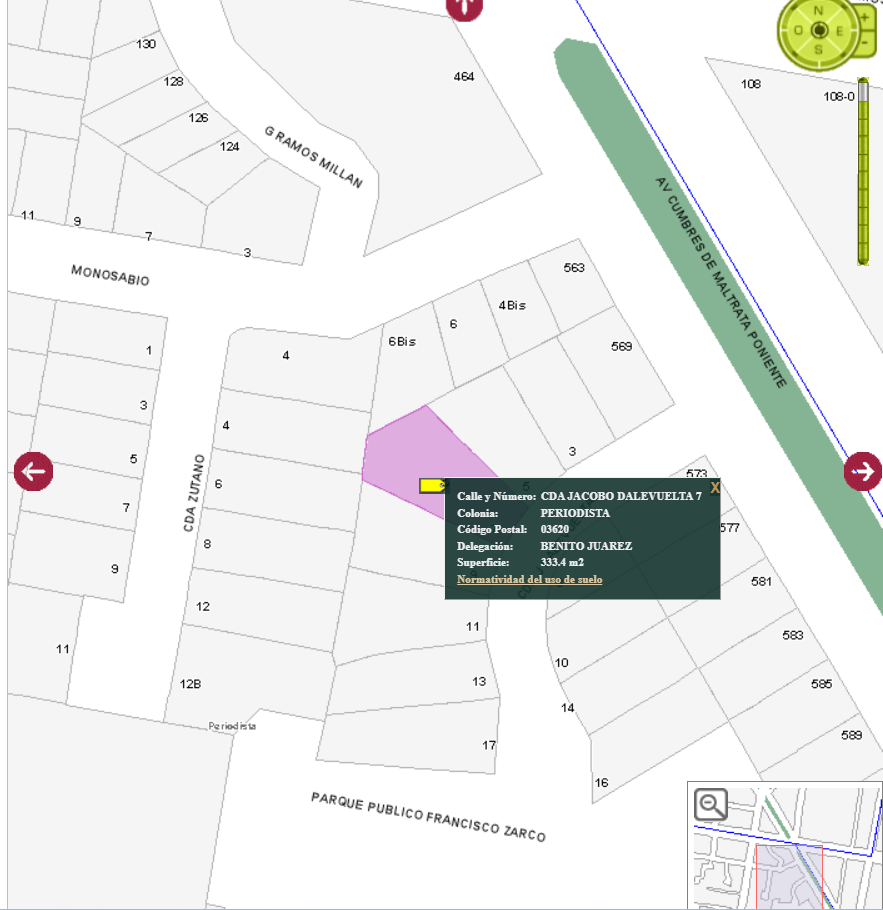Click the PARQUE PUBLICO FRANCISCO ZARCO label

coord(428,817)
